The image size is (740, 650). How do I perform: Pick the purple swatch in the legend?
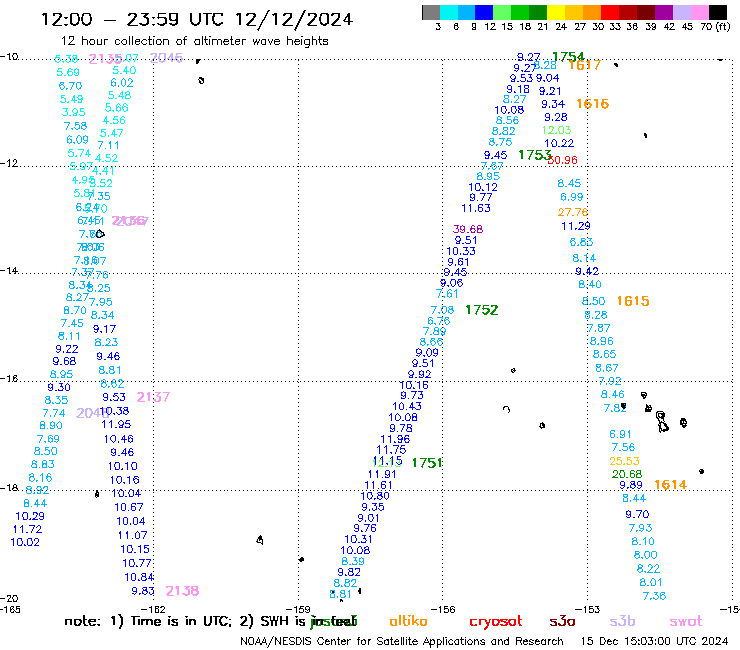coord(664,12)
